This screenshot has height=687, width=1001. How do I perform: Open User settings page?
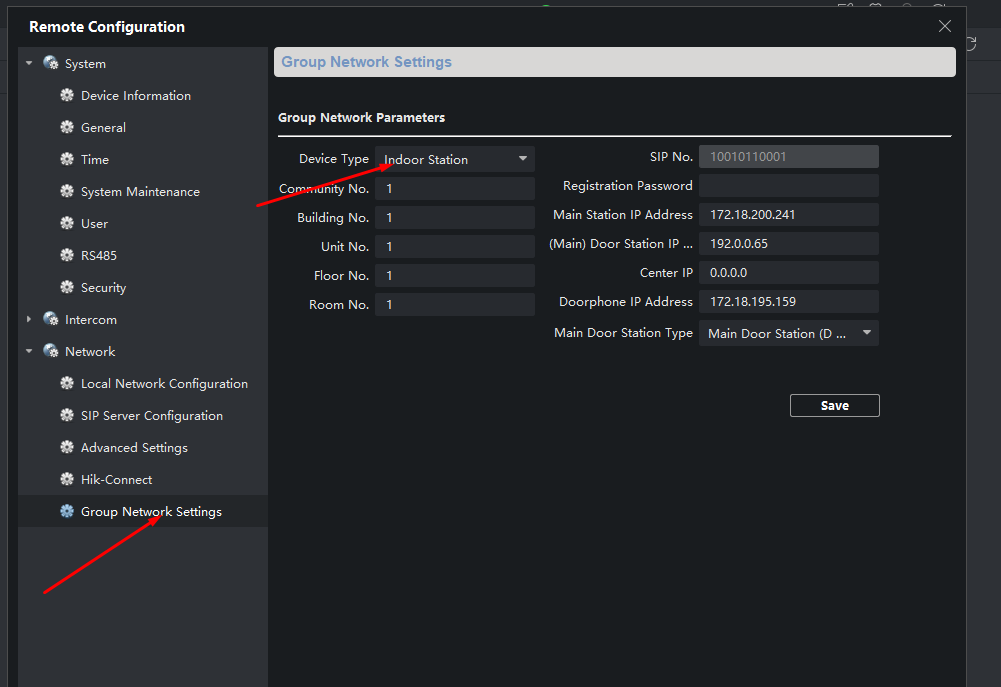[x=94, y=223]
